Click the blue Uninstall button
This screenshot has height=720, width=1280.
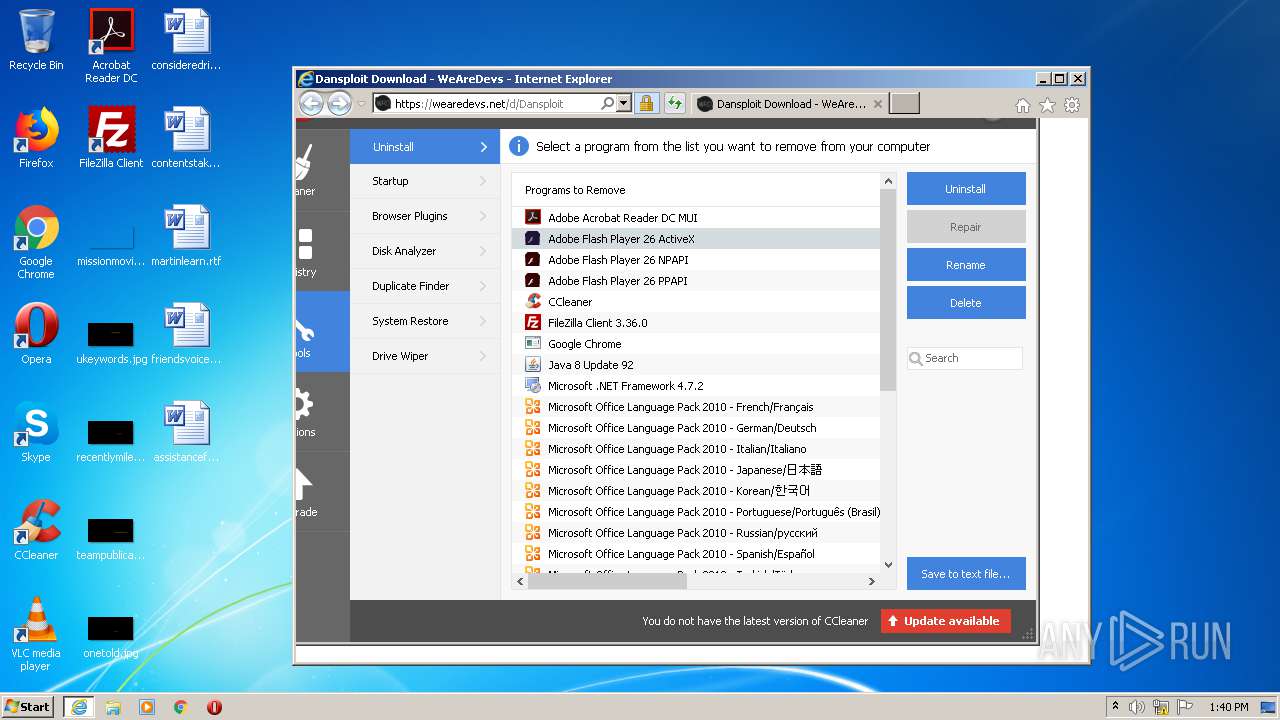point(966,189)
